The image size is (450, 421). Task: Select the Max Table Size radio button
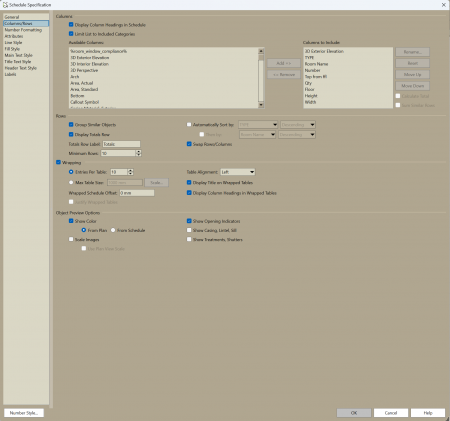71,183
